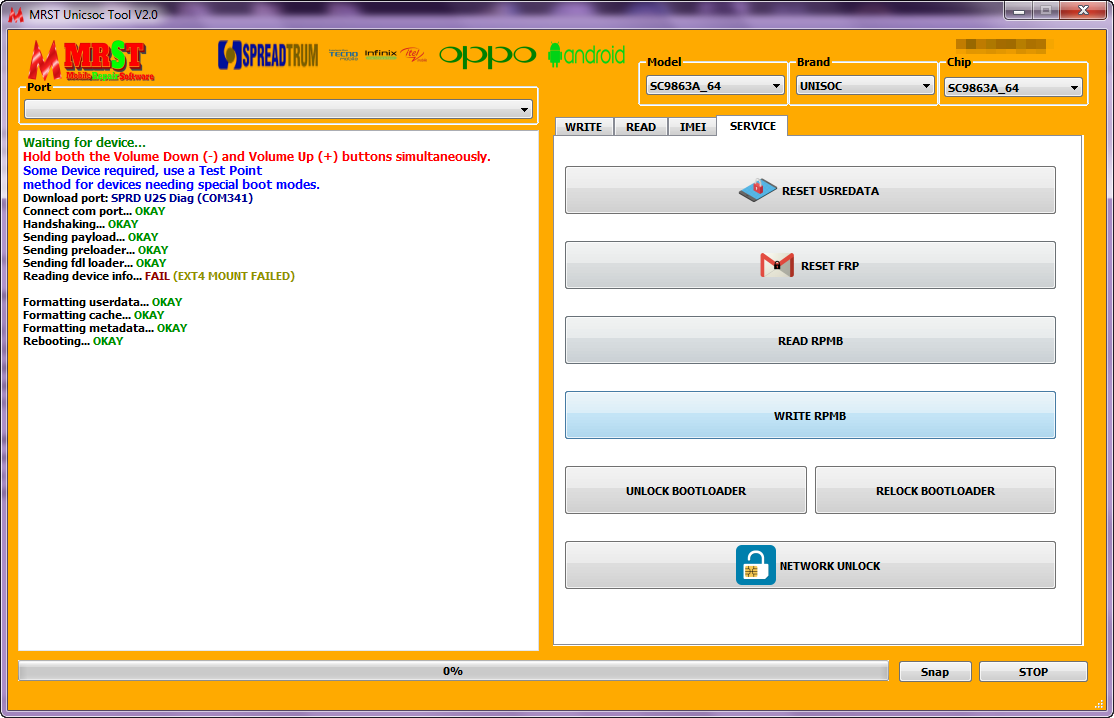Image resolution: width=1114 pixels, height=718 pixels.
Task: Select the SERVICE tab
Action: click(x=752, y=126)
